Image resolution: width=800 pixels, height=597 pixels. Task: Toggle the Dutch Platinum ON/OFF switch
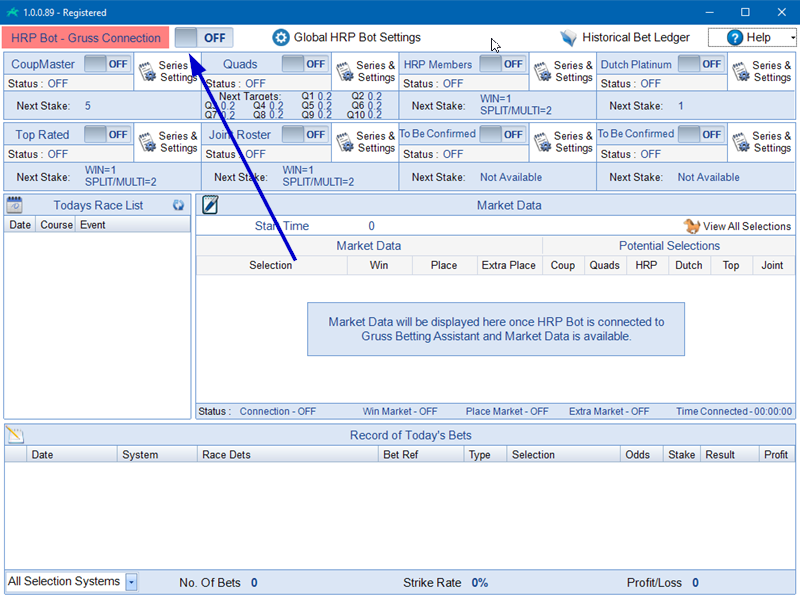[701, 64]
